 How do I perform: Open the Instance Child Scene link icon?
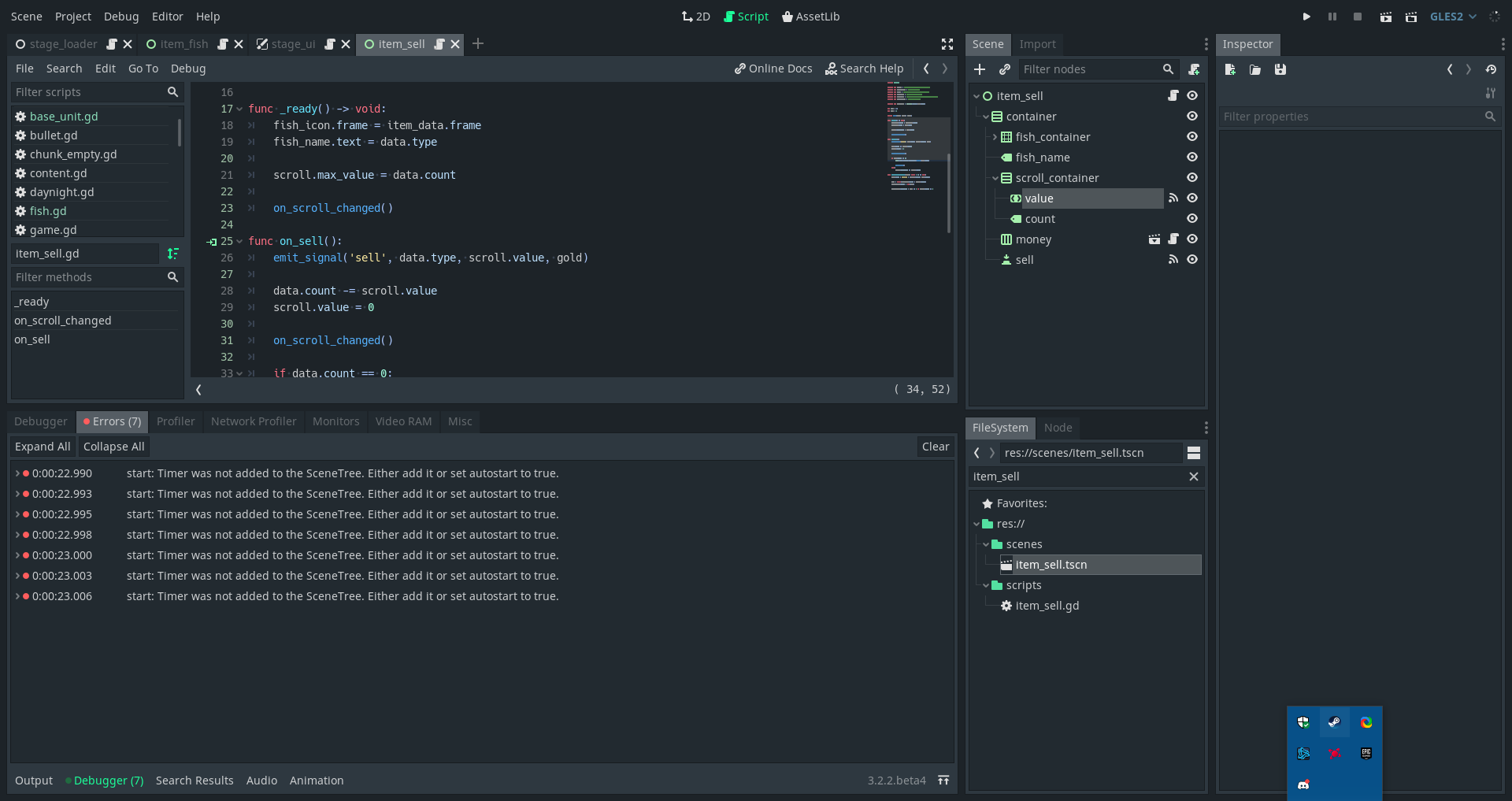click(1005, 69)
